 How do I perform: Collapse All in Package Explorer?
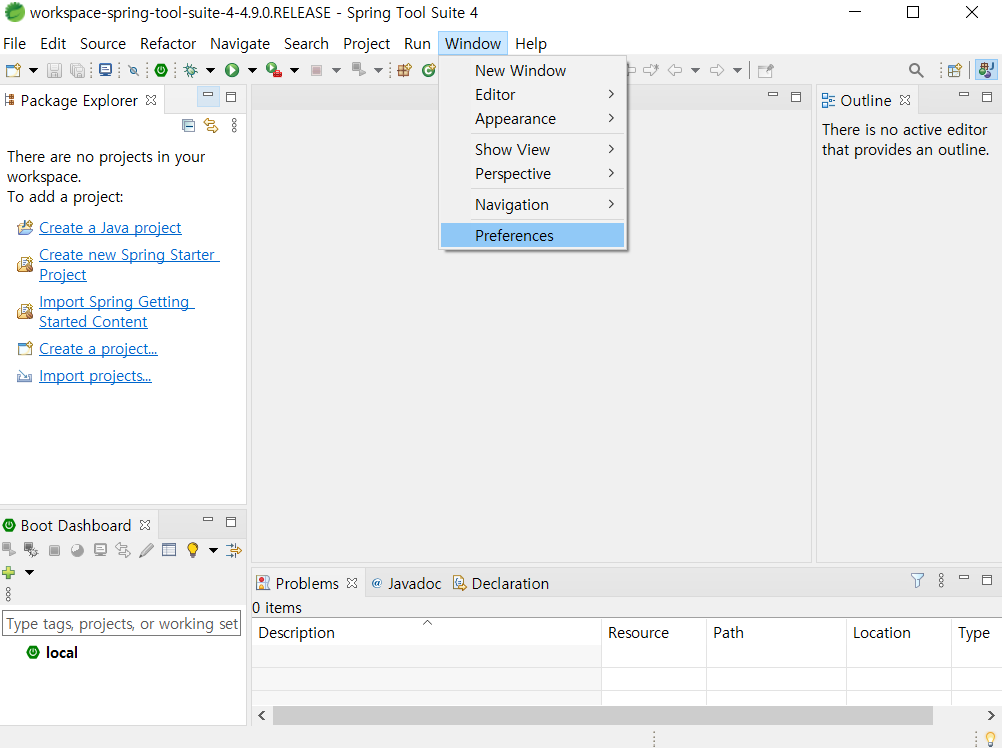[188, 125]
